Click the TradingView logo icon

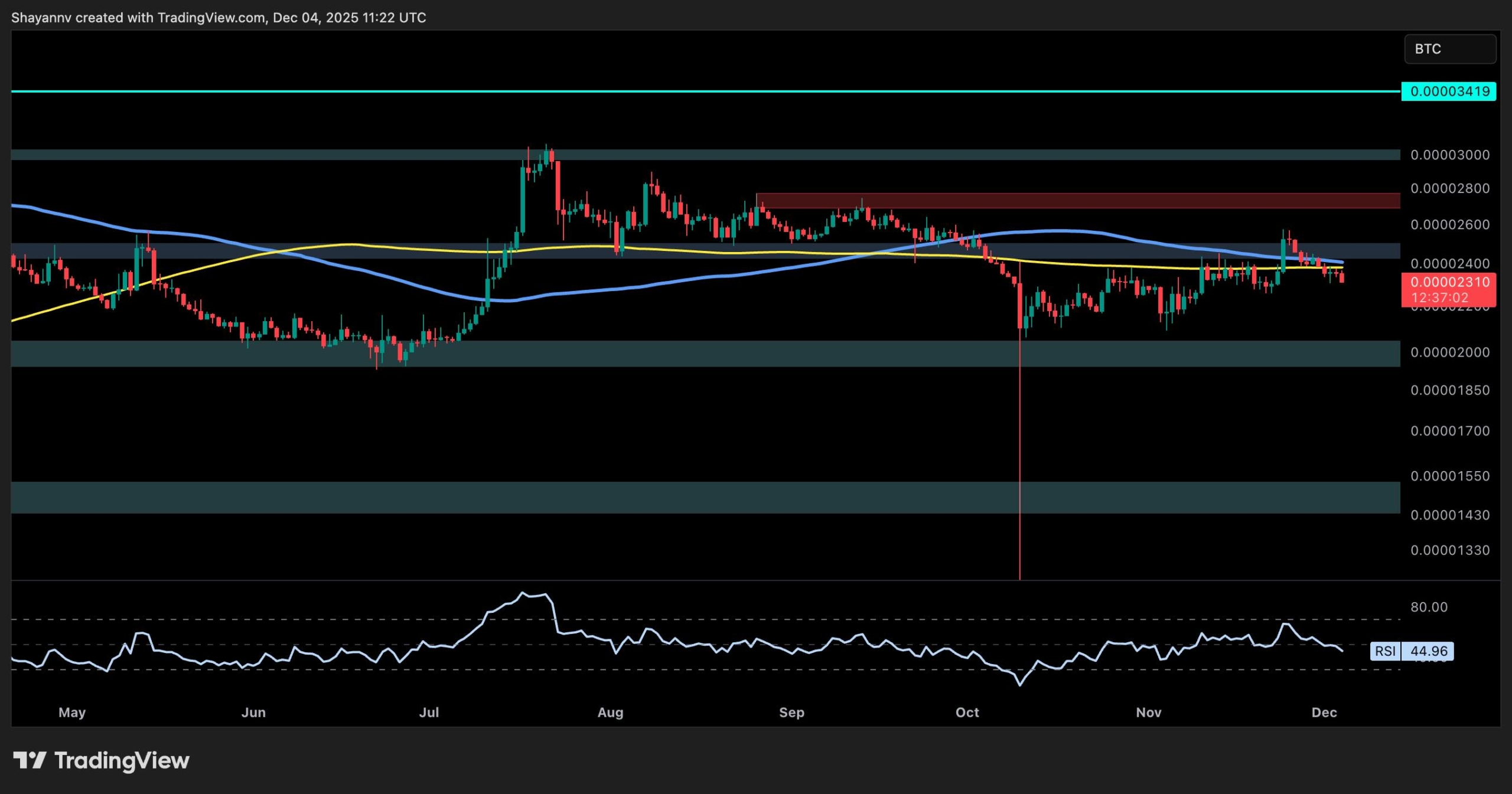click(x=30, y=760)
